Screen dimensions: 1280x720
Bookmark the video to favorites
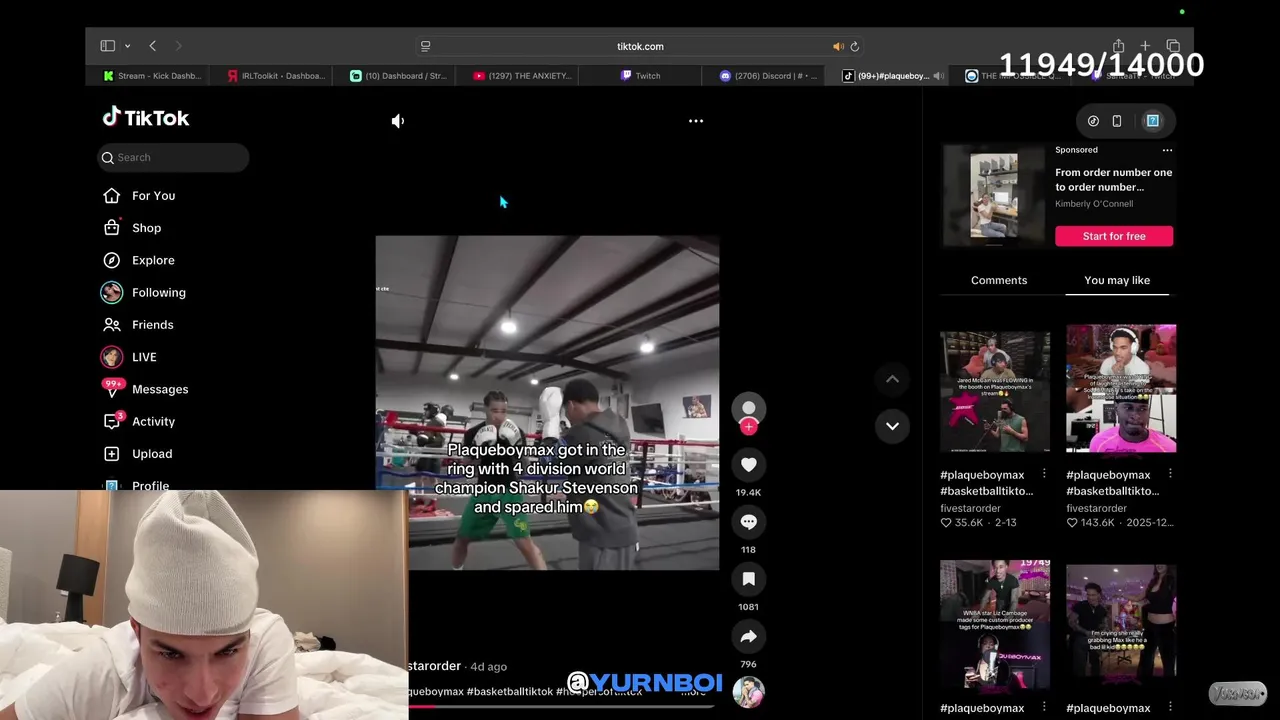748,579
